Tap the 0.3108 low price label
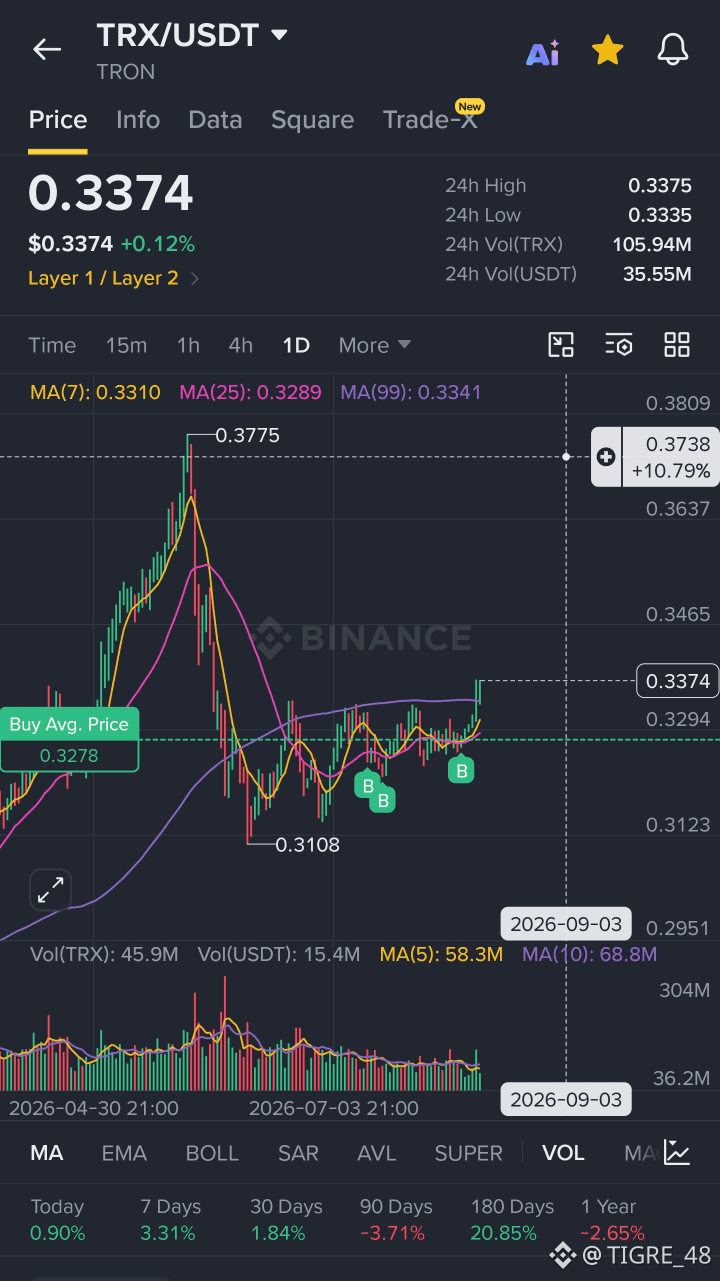The width and height of the screenshot is (720, 1281). [307, 845]
